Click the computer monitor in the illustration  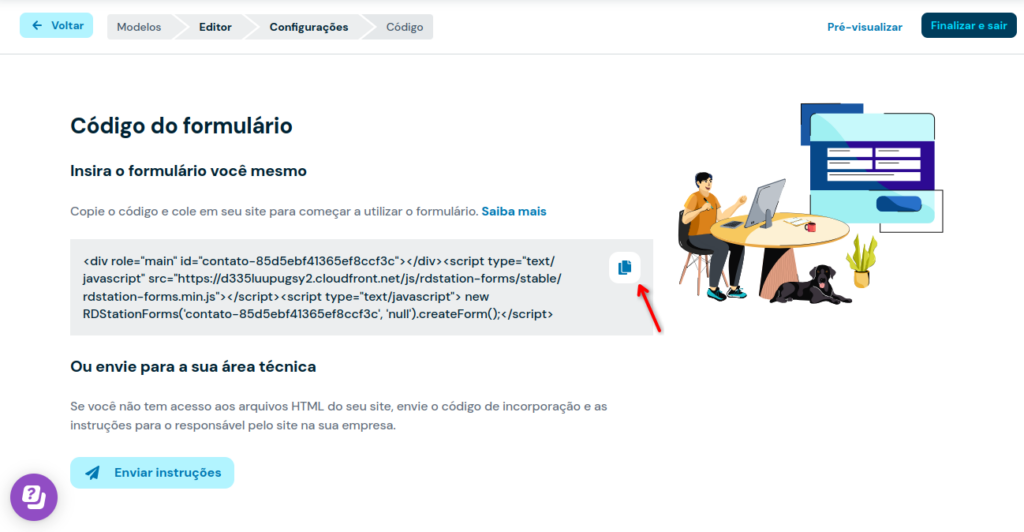(767, 206)
